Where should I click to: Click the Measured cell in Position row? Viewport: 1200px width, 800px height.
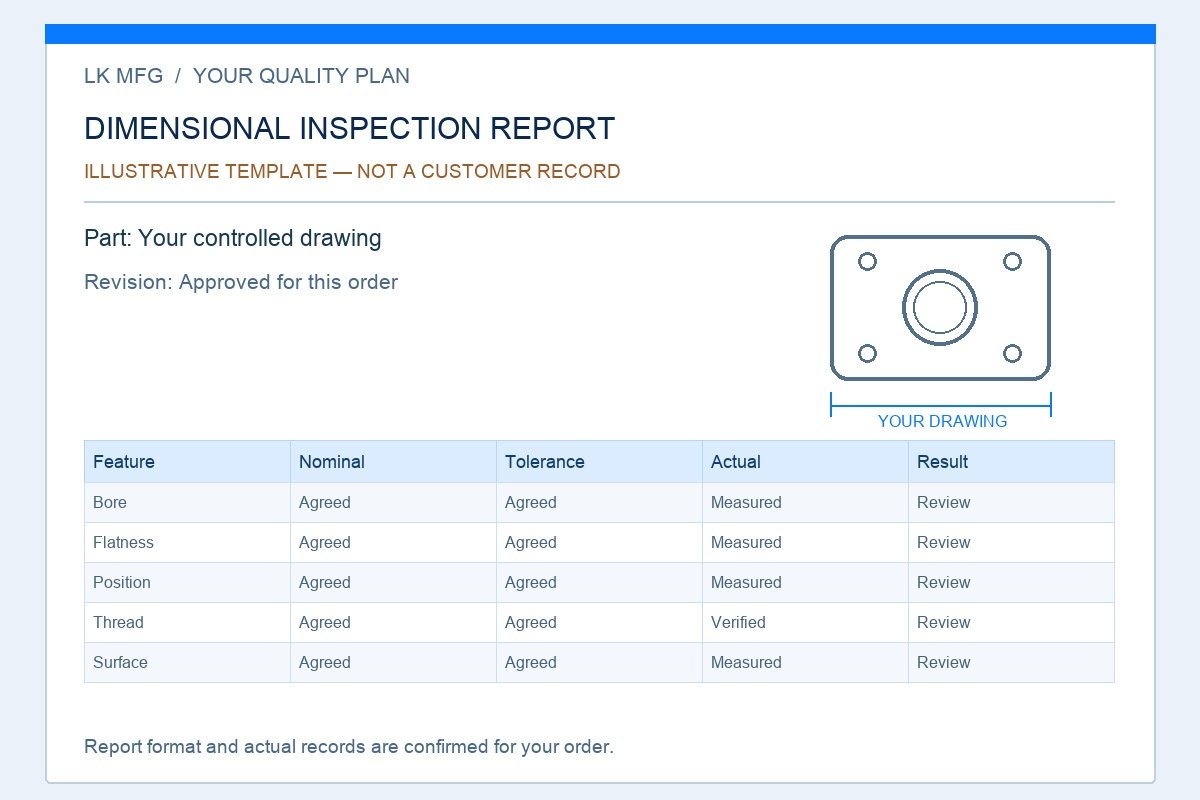[805, 583]
